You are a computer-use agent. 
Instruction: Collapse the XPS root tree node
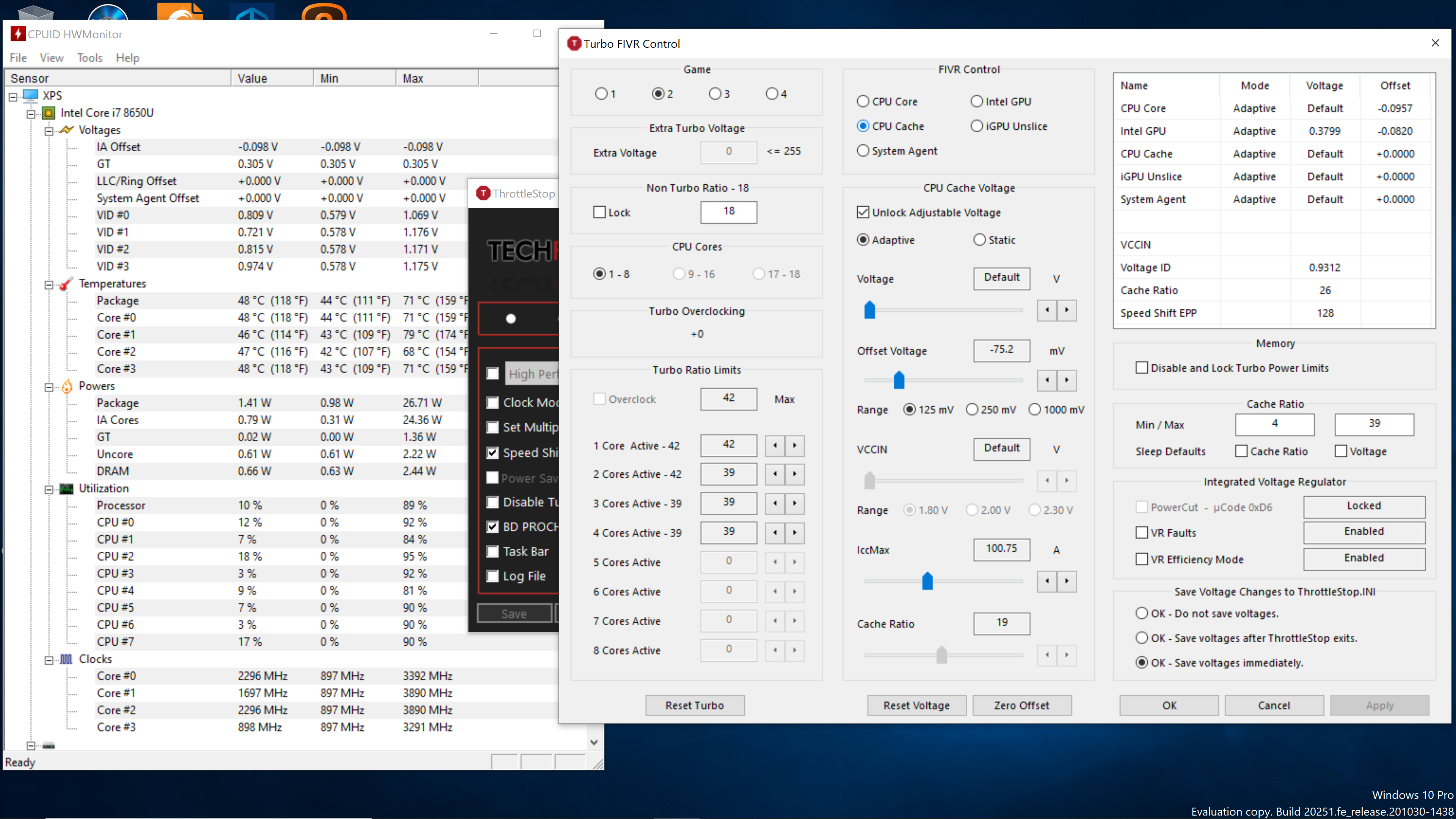coord(13,97)
